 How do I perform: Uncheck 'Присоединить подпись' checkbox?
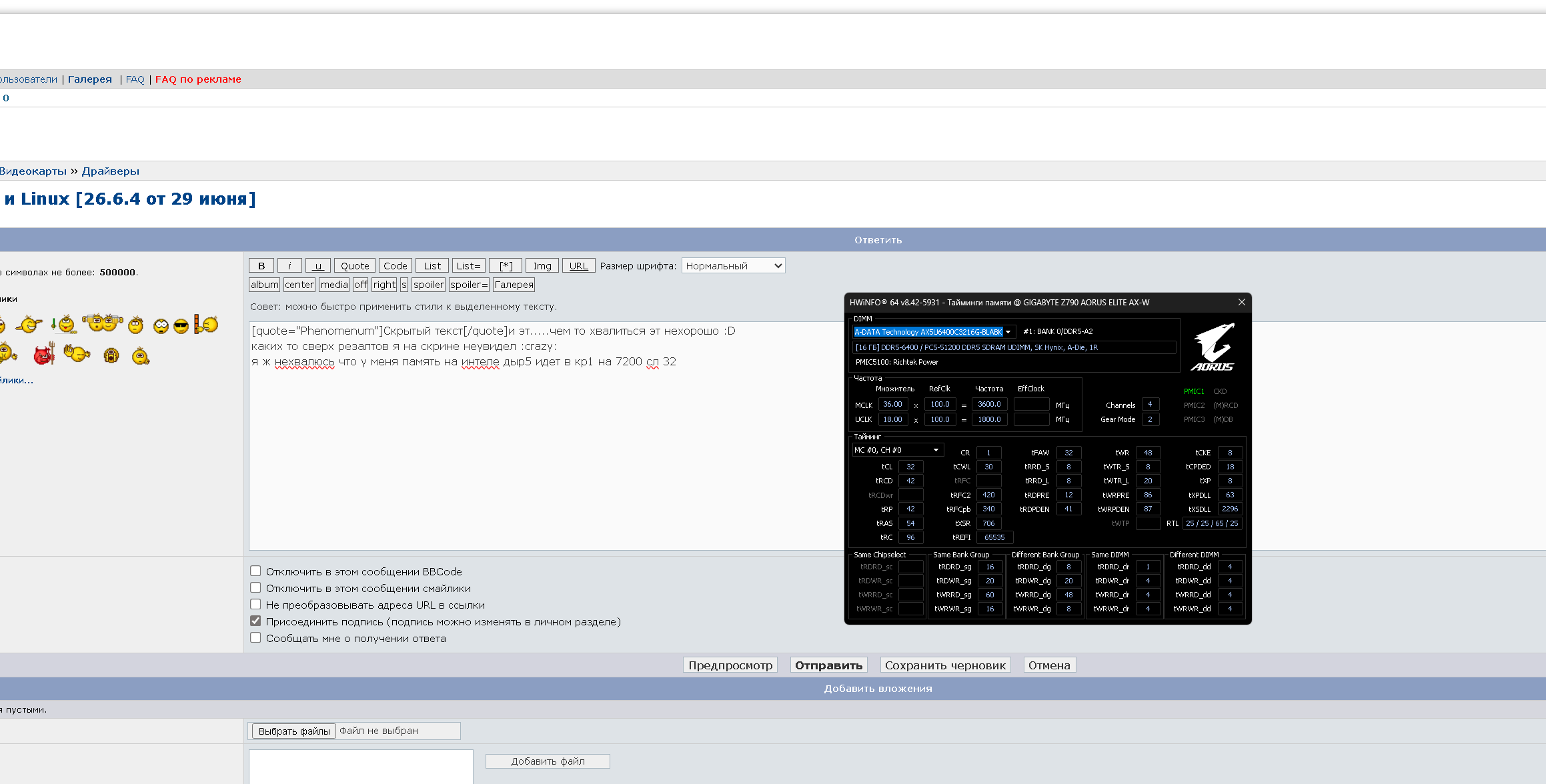pyautogui.click(x=255, y=621)
